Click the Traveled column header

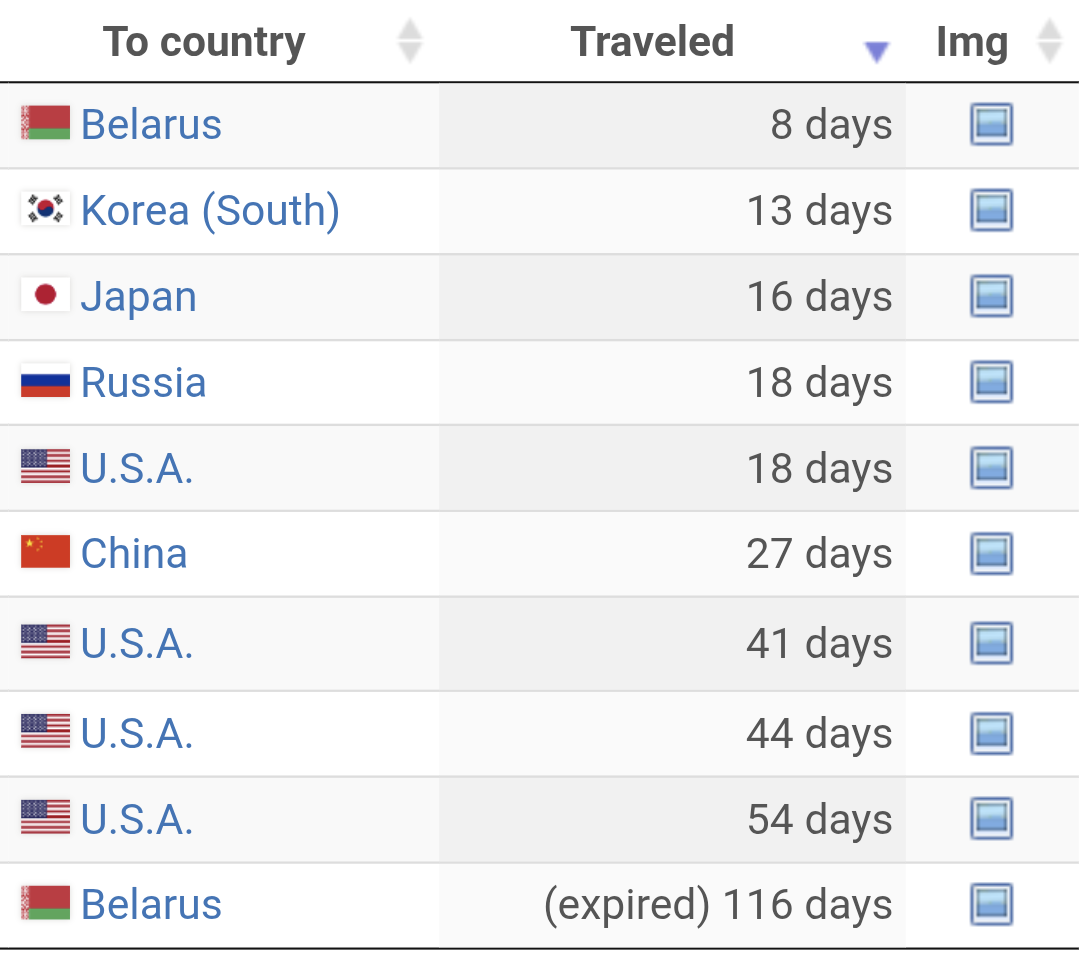[x=652, y=42]
